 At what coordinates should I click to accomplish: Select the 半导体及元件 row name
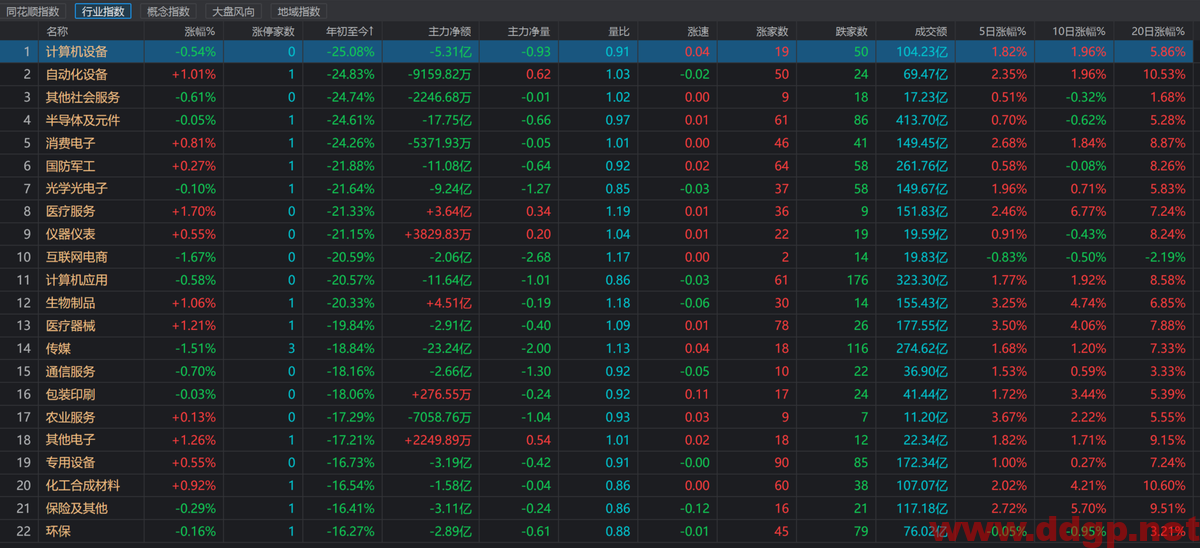click(82, 120)
